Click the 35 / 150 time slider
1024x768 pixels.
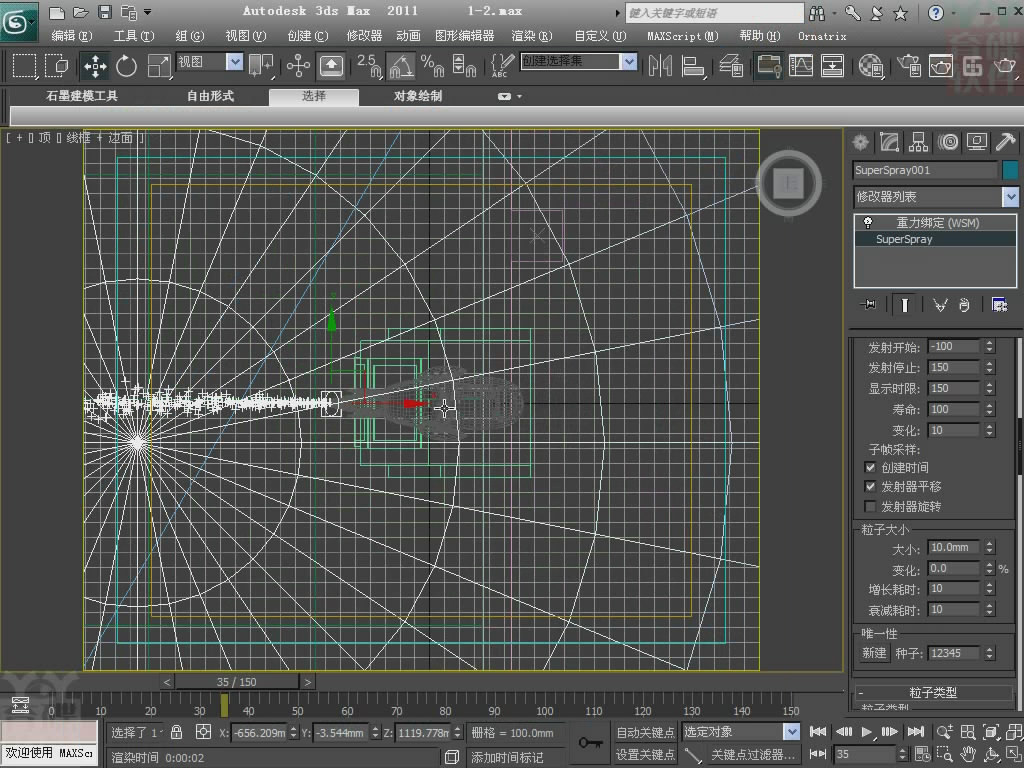click(x=236, y=682)
